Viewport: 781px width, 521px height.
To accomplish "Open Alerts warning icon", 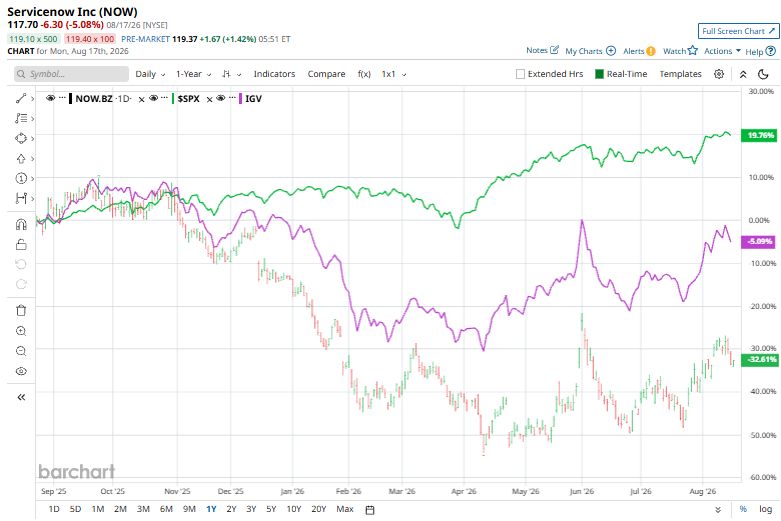I will [x=651, y=51].
